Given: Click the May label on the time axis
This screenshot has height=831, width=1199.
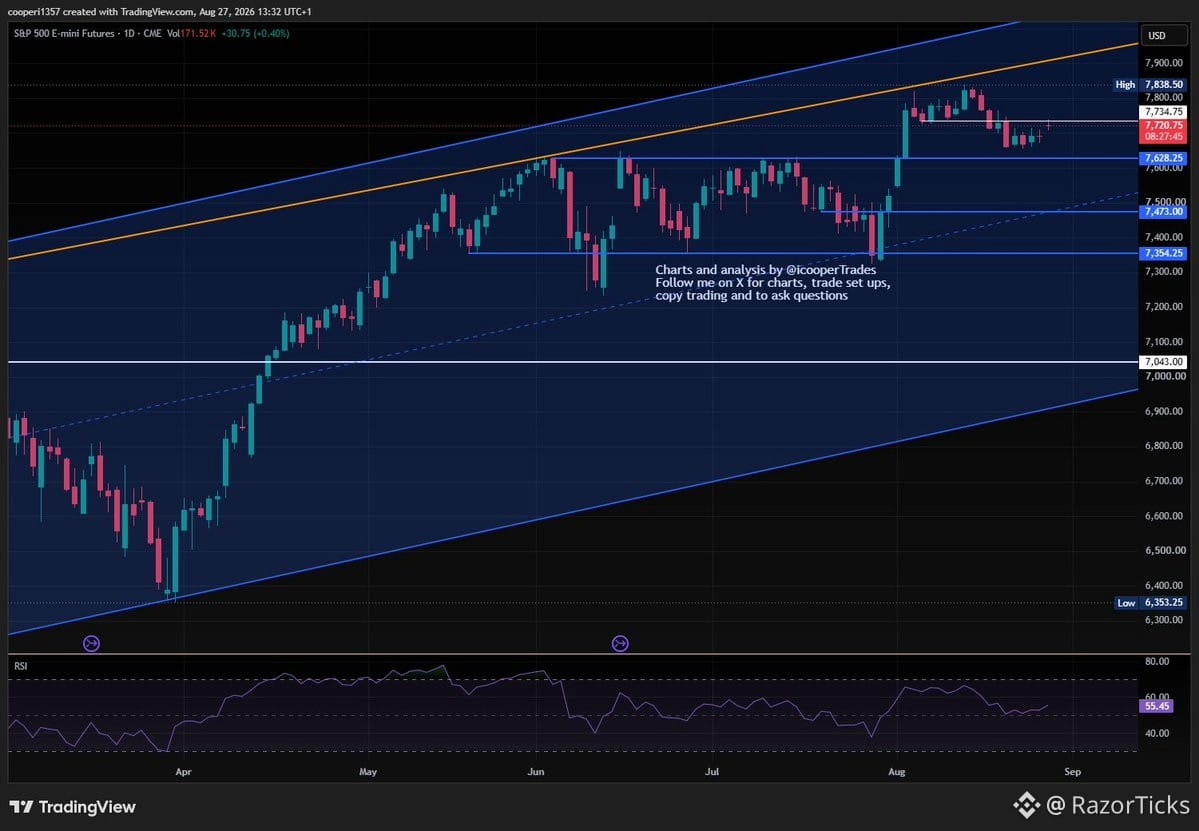Looking at the screenshot, I should pyautogui.click(x=368, y=771).
